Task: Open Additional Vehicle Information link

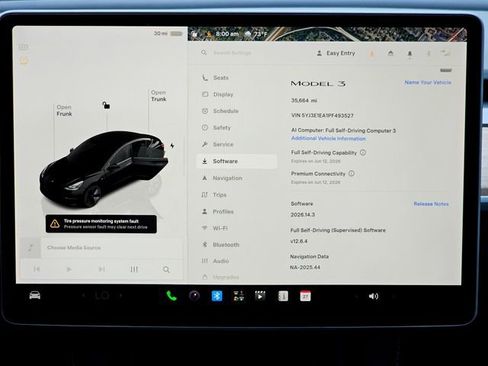Action: click(x=328, y=138)
